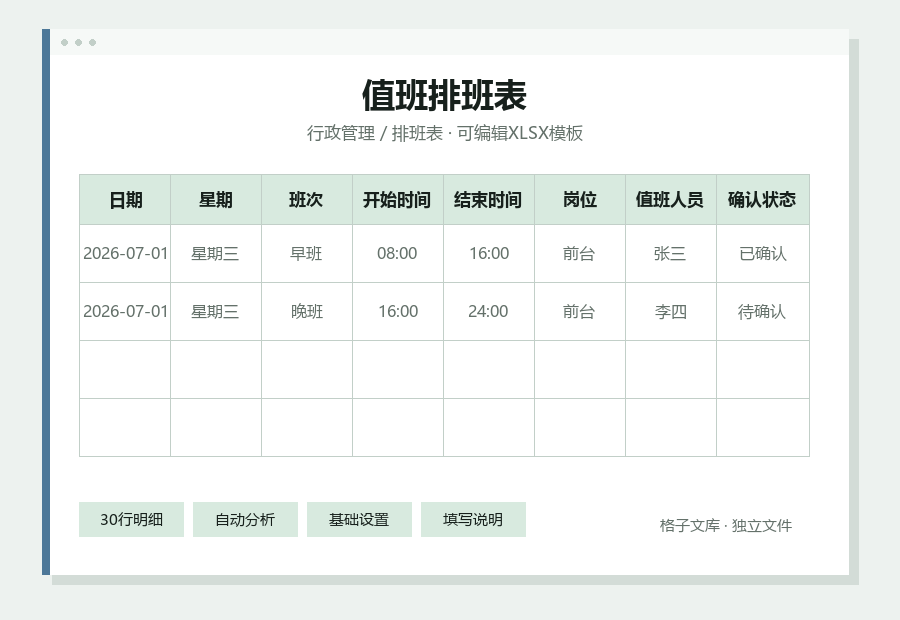The height and width of the screenshot is (620, 900).
Task: Select the 张三 staff cell
Action: point(671,254)
